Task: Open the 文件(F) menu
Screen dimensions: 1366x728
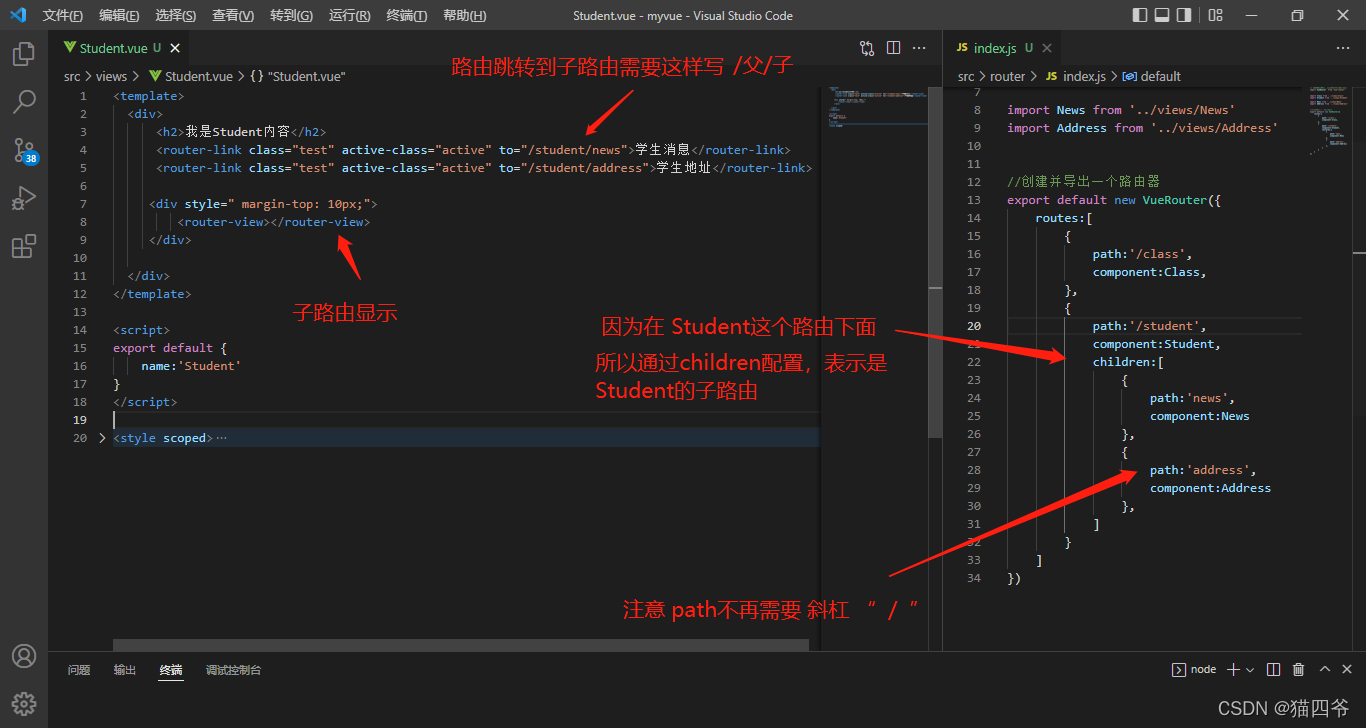Action: click(x=63, y=16)
